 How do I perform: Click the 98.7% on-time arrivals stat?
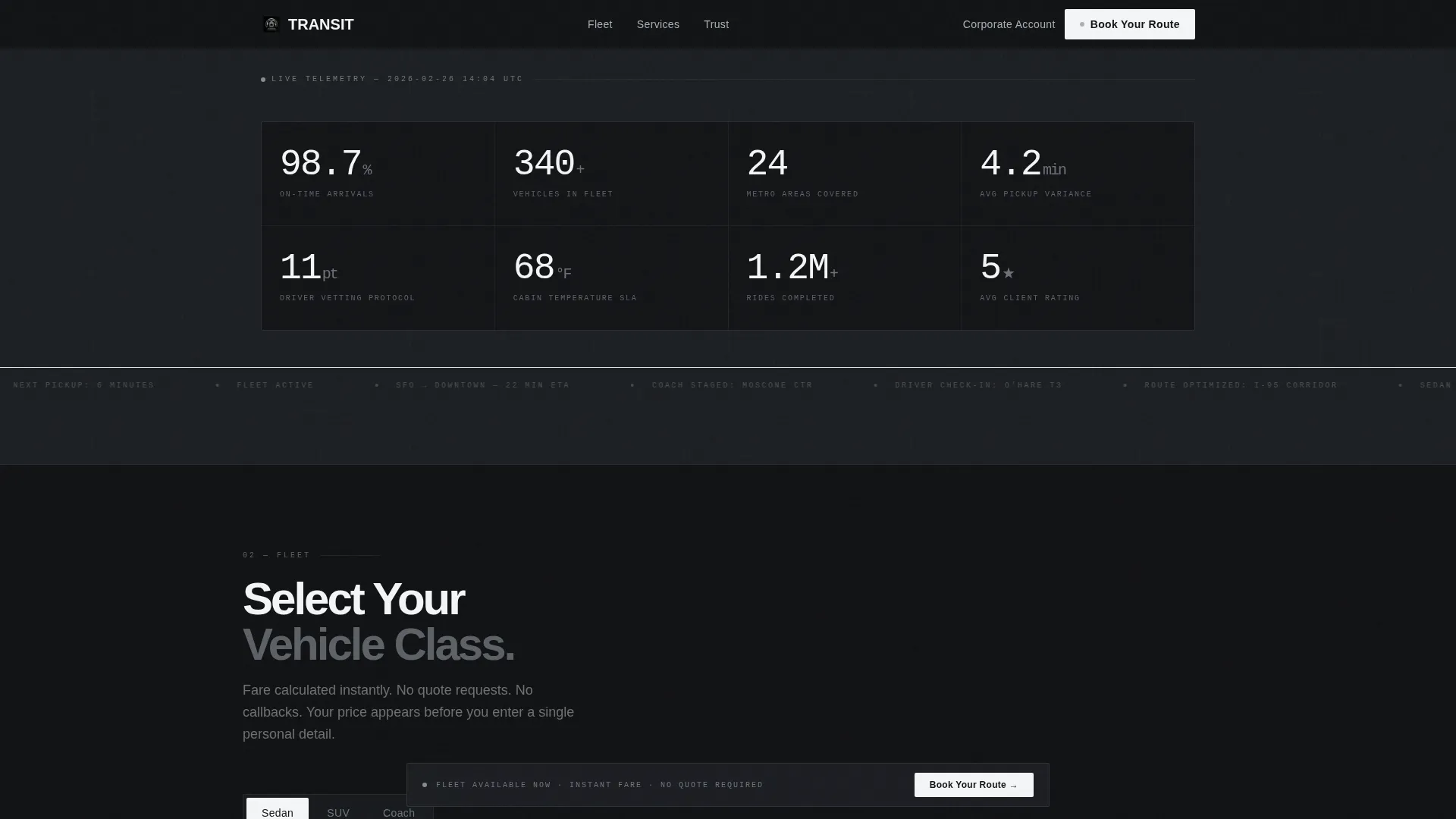tap(378, 174)
